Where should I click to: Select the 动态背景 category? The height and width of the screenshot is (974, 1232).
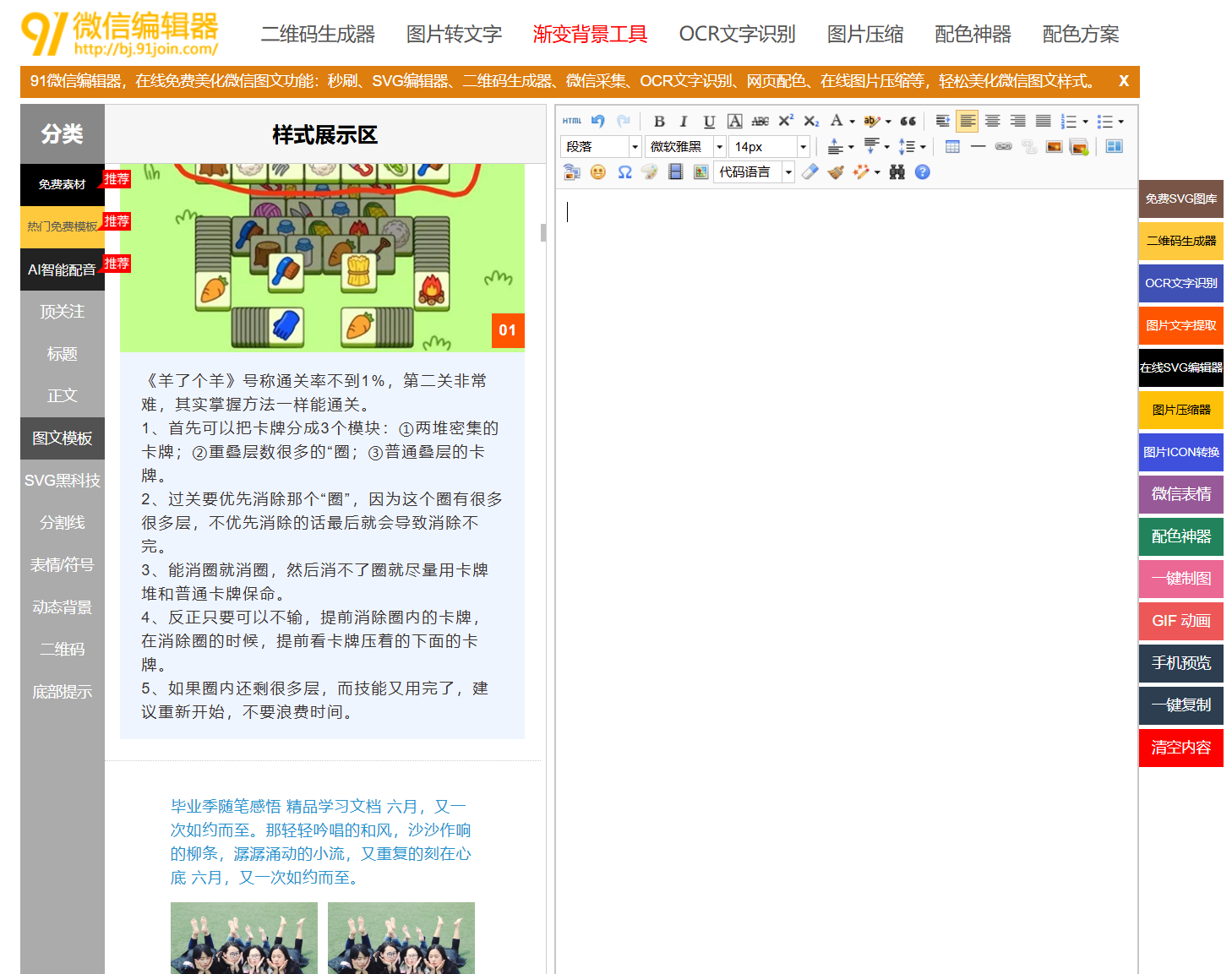pos(63,607)
